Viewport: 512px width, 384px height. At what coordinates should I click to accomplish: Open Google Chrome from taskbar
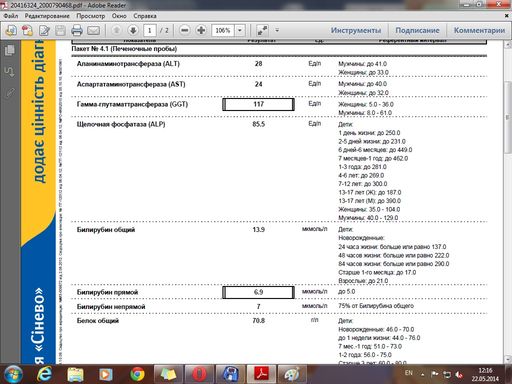[137, 374]
